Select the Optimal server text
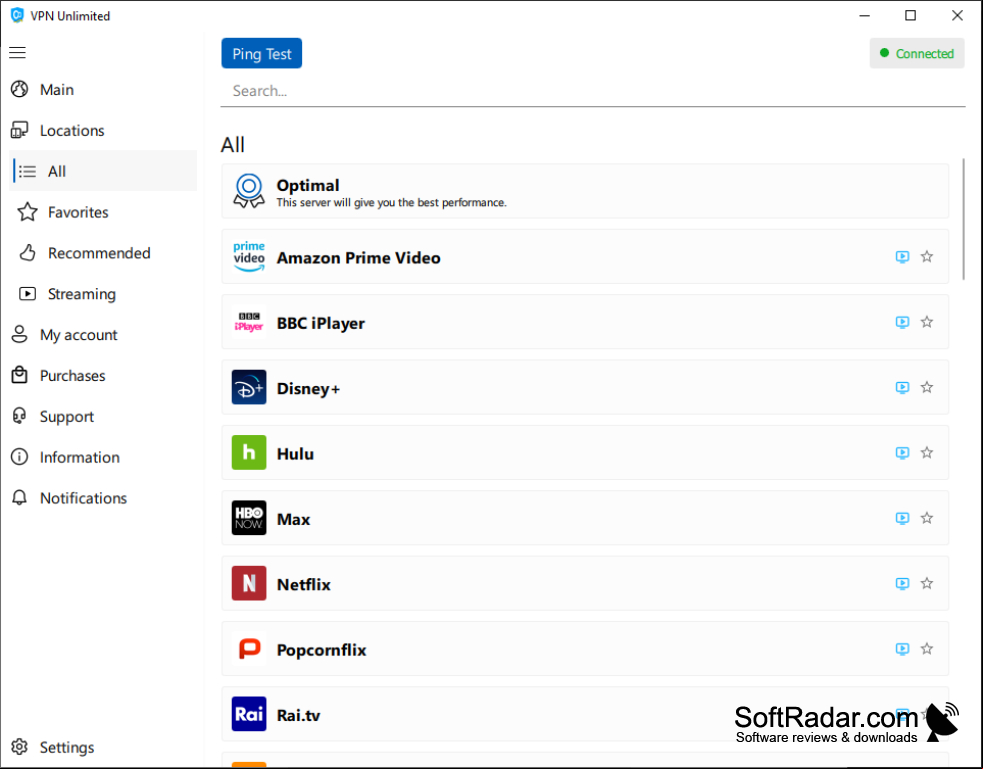 [308, 186]
